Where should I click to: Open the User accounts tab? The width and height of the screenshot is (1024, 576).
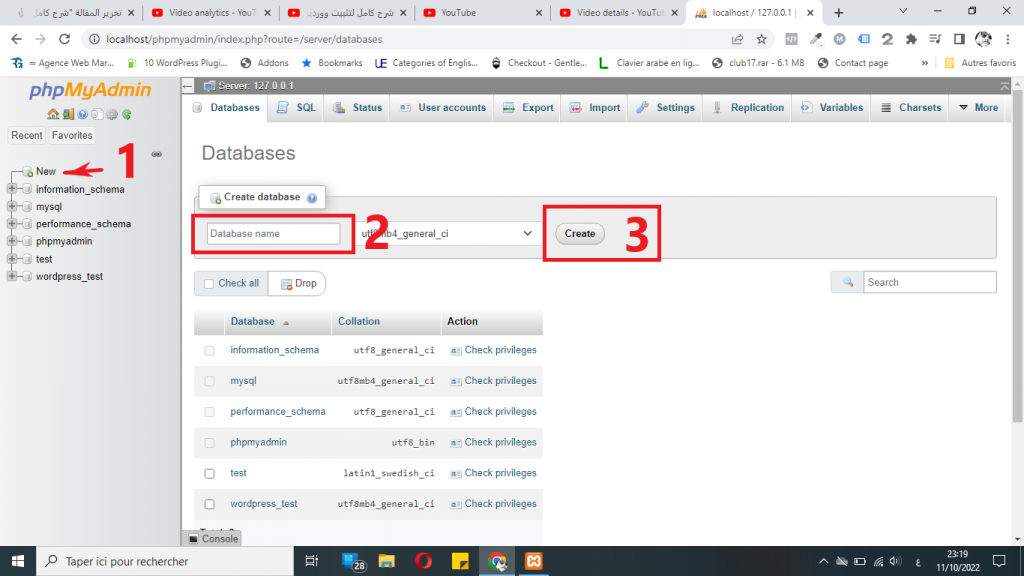[442, 108]
